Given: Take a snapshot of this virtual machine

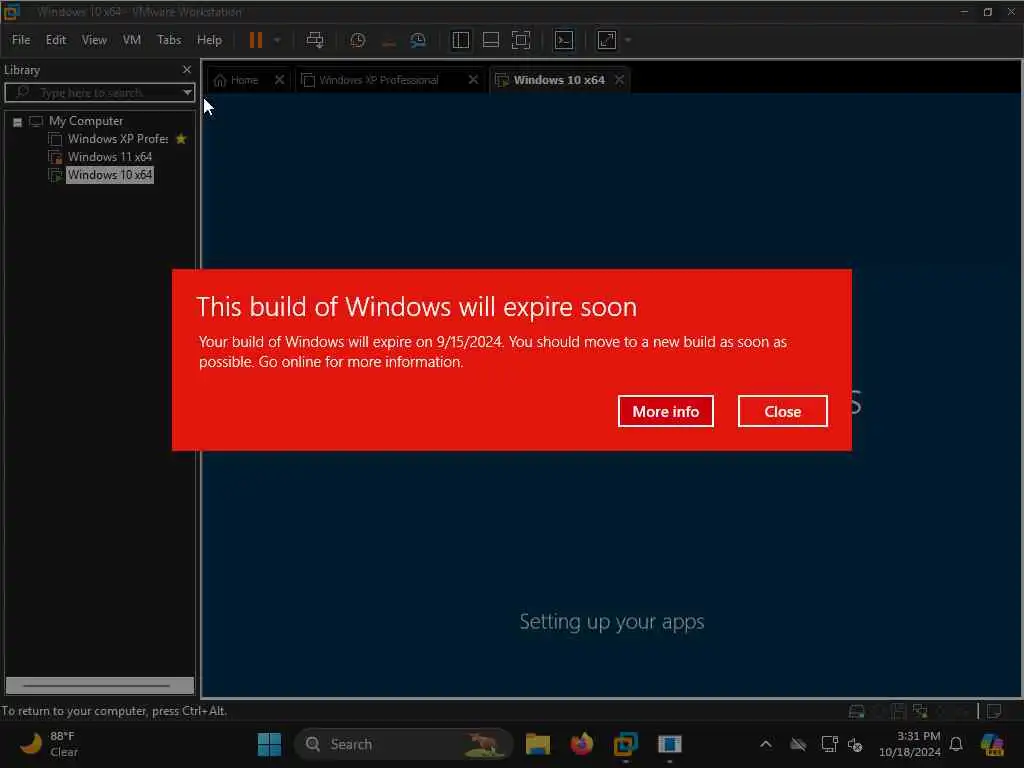Looking at the screenshot, I should (x=357, y=40).
